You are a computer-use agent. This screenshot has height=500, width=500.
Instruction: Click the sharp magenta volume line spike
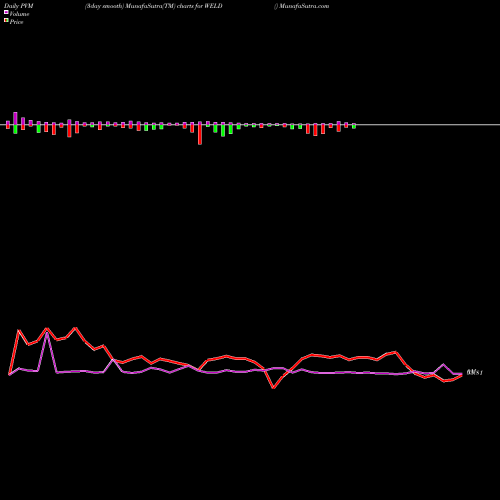pyautogui.click(x=47, y=333)
